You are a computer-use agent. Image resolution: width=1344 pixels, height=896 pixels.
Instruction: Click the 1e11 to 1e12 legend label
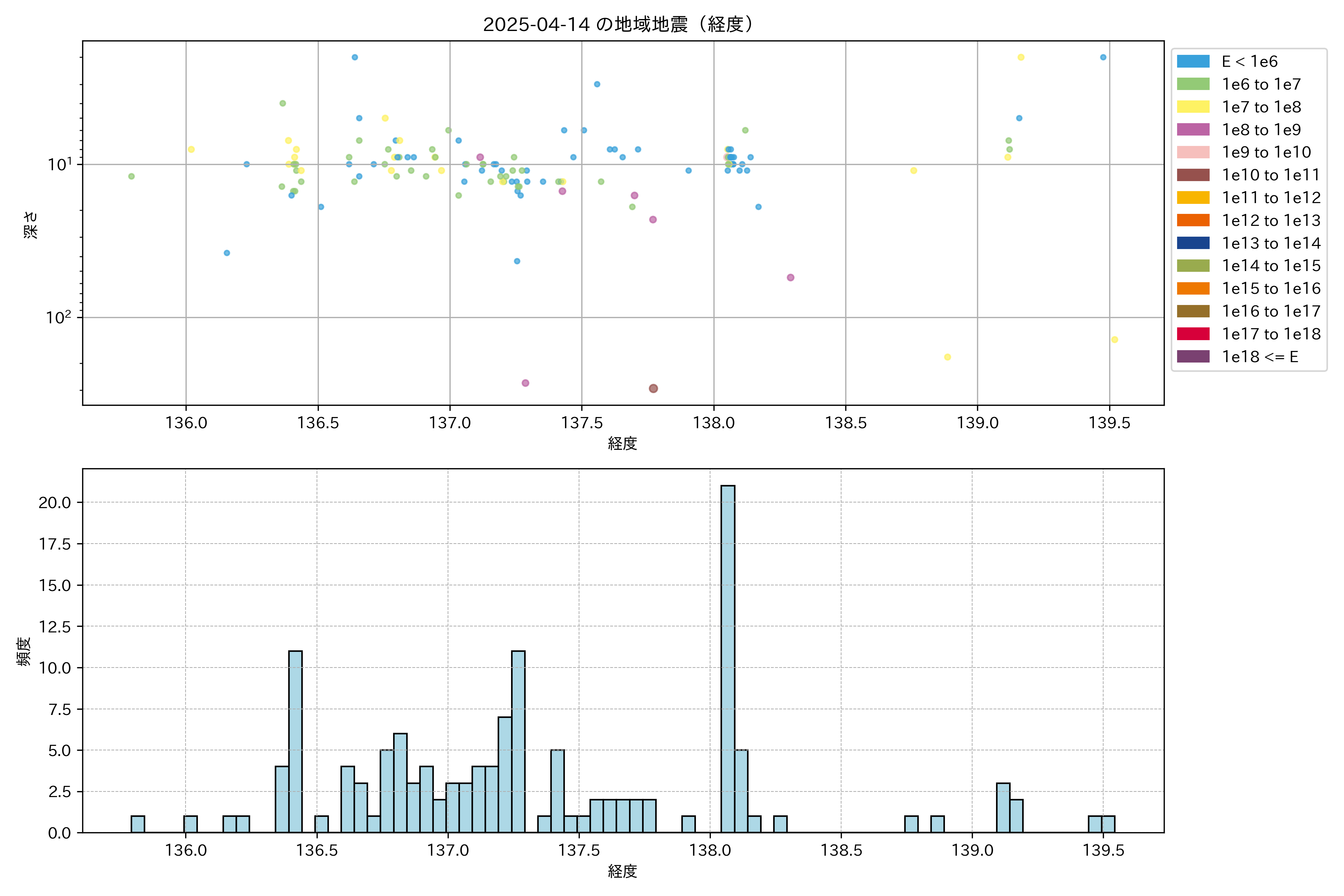[1271, 198]
